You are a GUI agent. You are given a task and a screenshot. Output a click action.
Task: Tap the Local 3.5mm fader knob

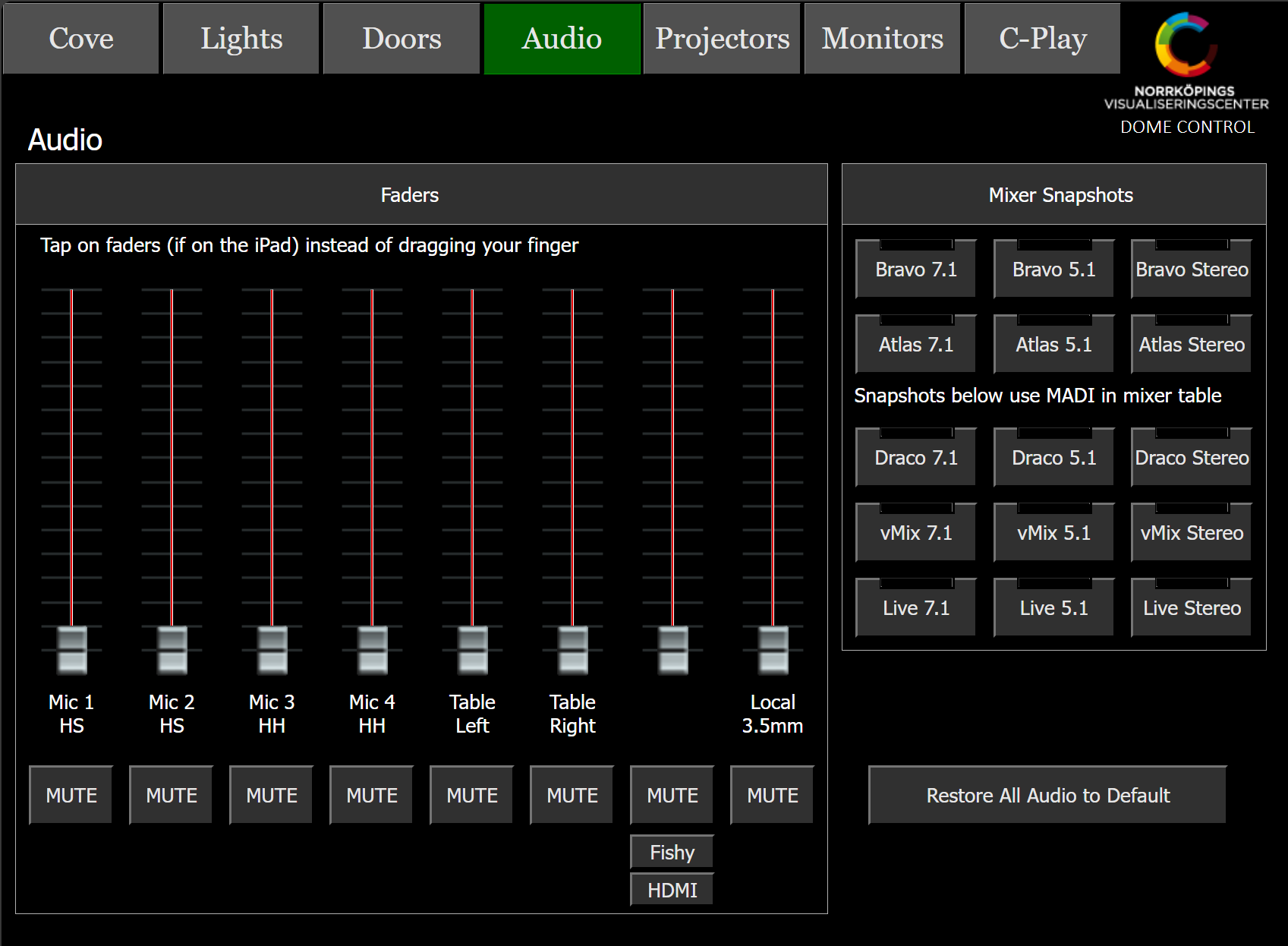click(x=773, y=650)
